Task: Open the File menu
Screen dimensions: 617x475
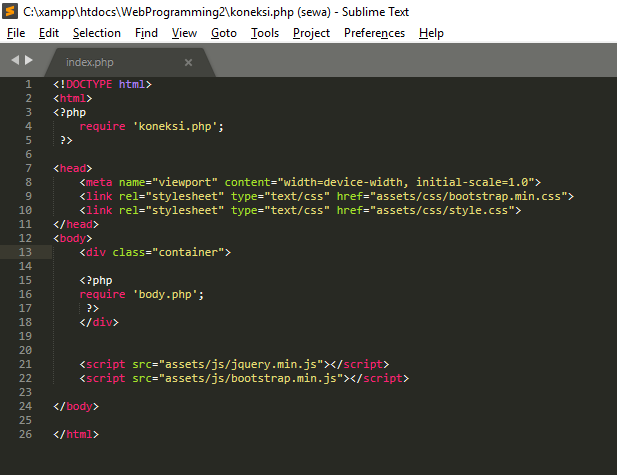Action: click(x=16, y=33)
